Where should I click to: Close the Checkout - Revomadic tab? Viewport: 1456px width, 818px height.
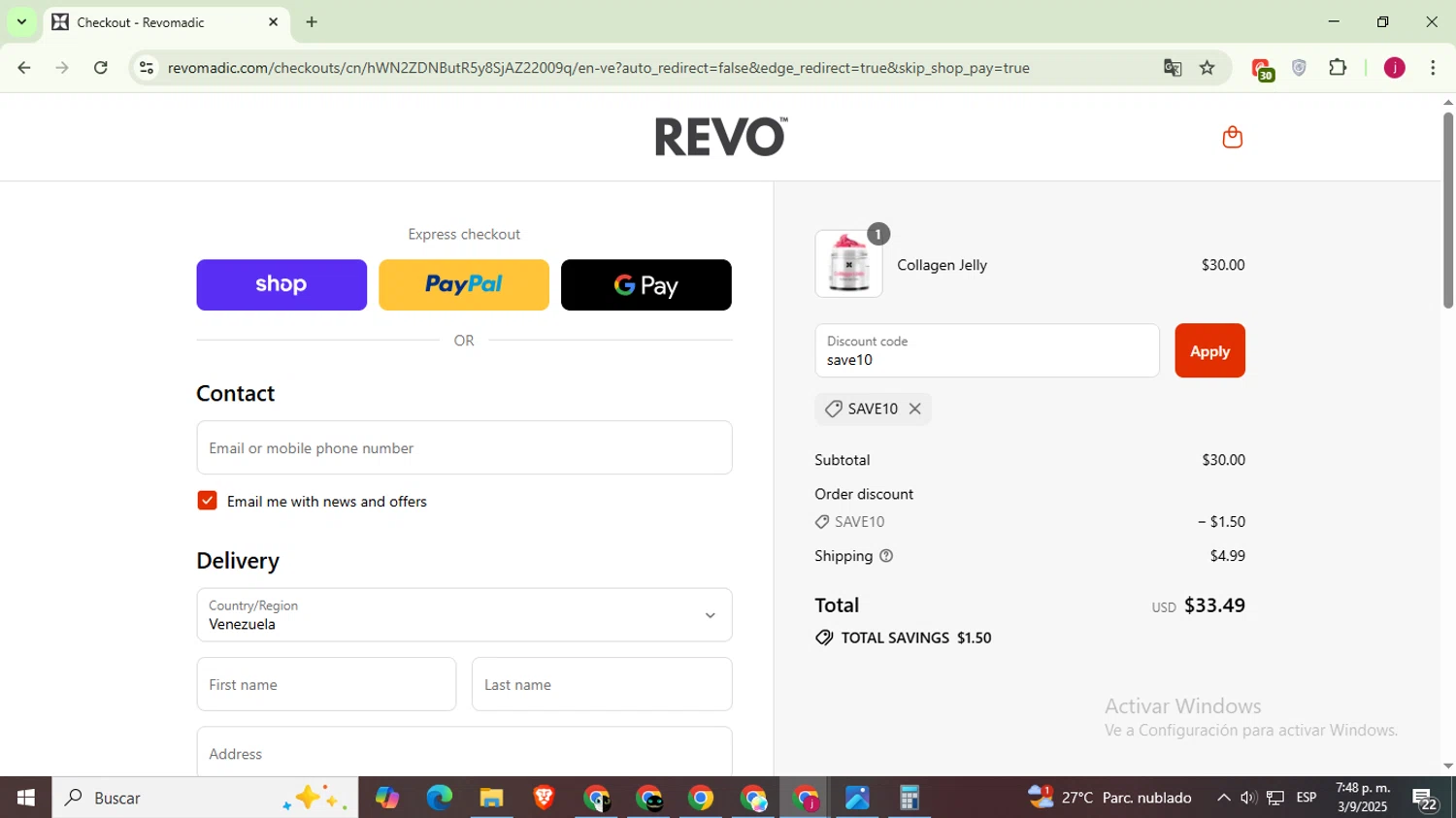273,21
